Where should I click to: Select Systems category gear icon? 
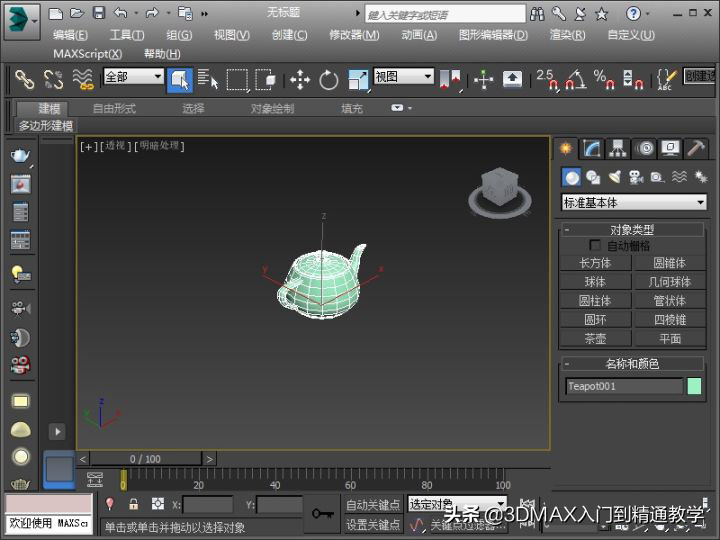(x=701, y=177)
